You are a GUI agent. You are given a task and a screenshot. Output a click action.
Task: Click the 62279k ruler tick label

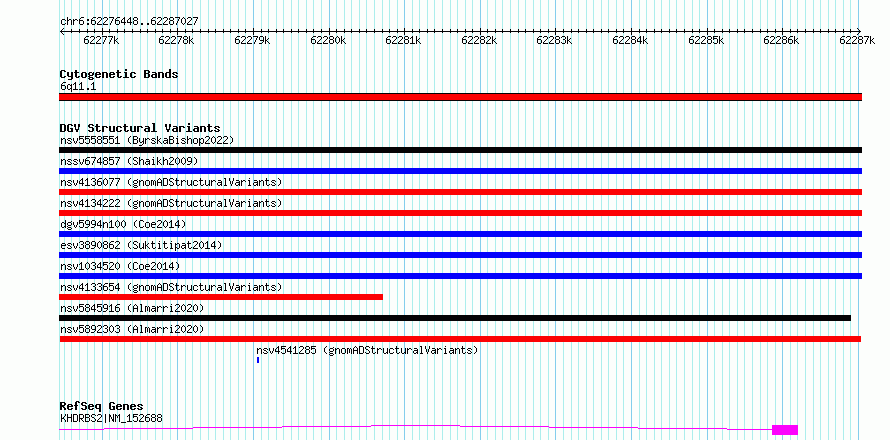(252, 40)
